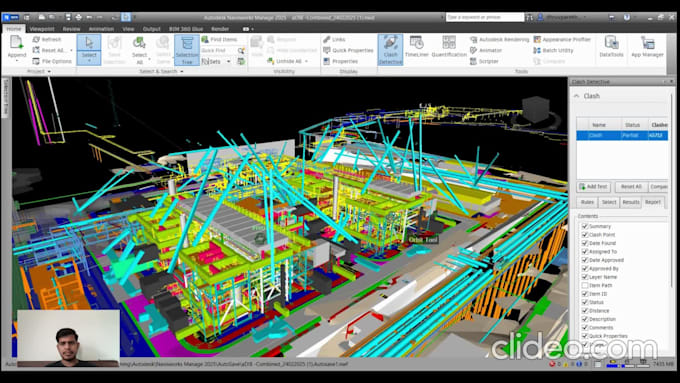Screen dimensions: 680x383
Task: Uncheck the Date Found checkbox
Action: coord(585,243)
